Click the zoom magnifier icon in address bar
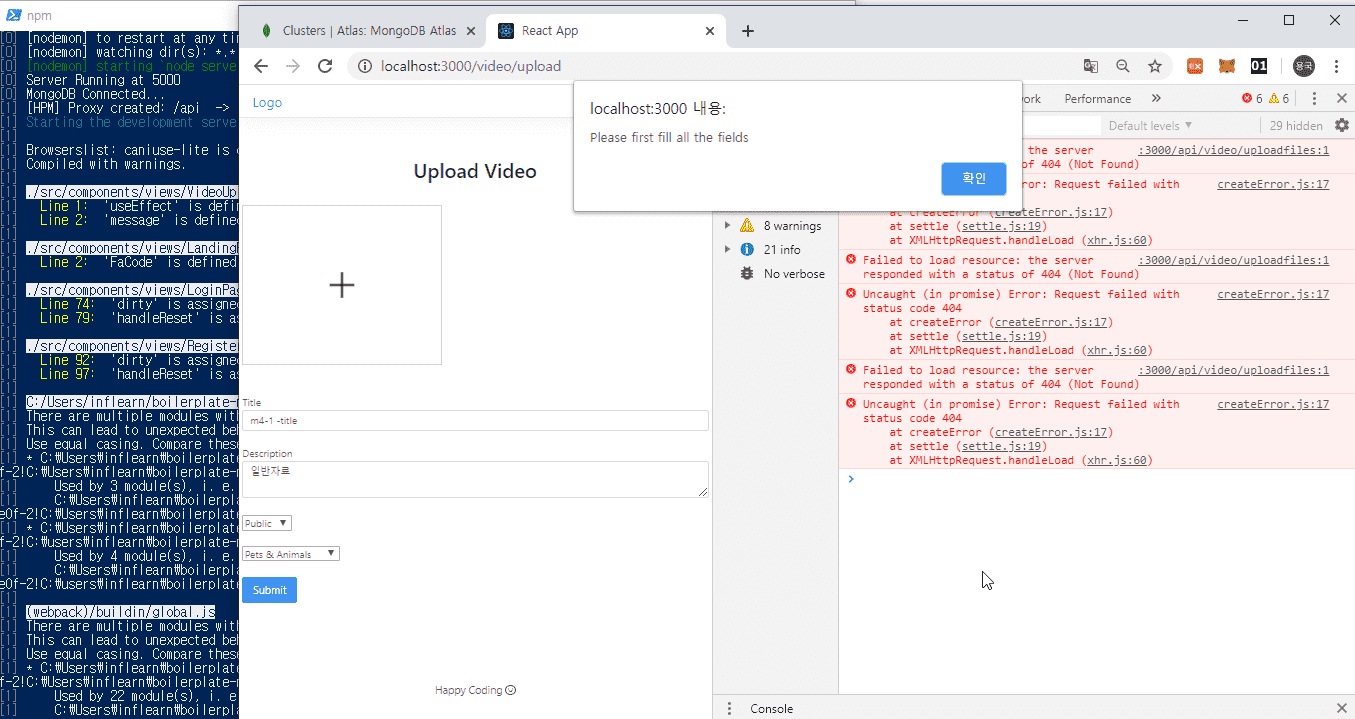This screenshot has height=719, width=1355. click(x=1122, y=66)
